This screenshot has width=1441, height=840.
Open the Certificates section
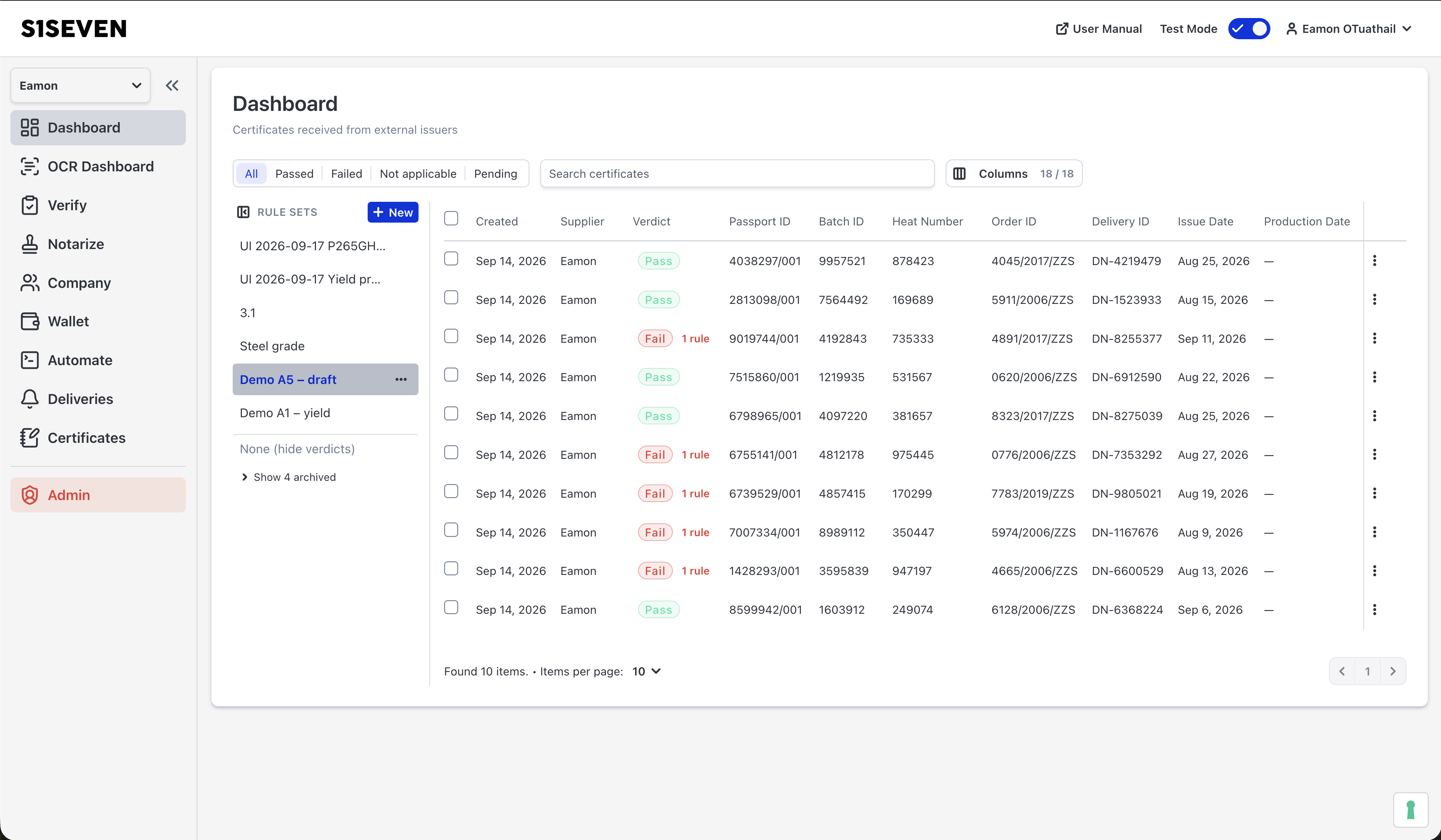click(98, 438)
